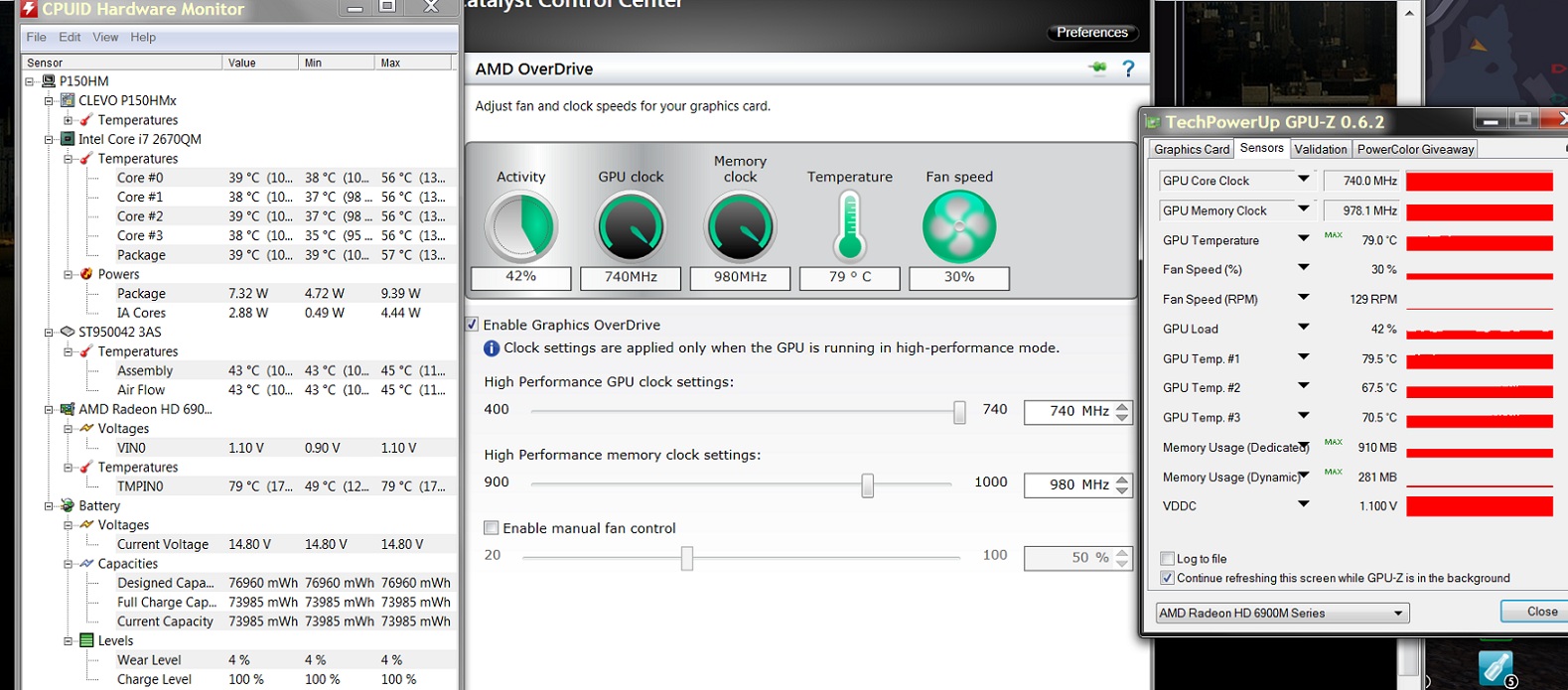Image resolution: width=1568 pixels, height=690 pixels.
Task: Click the Preferences button
Action: tap(1091, 33)
